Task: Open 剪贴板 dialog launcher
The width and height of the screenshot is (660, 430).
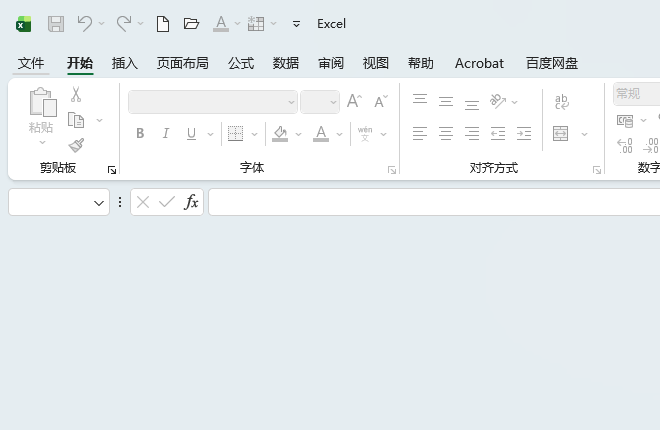Action: pos(112,170)
